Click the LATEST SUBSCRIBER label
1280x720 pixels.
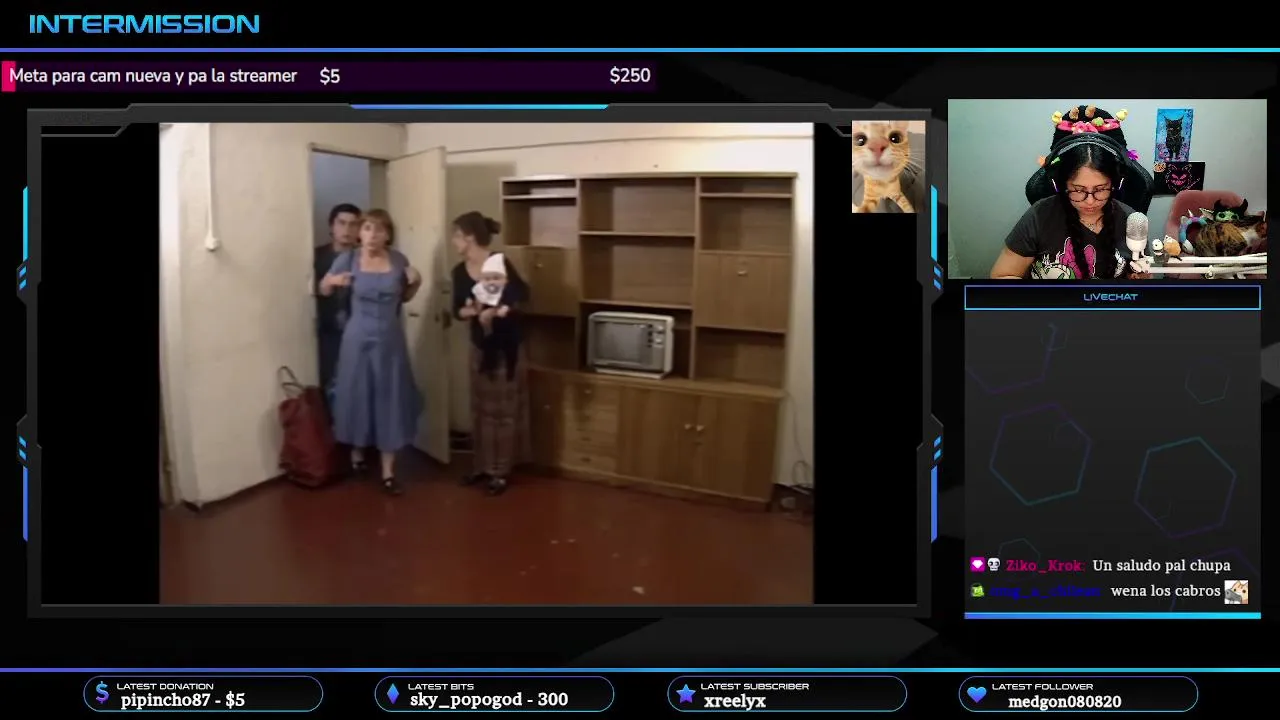755,686
